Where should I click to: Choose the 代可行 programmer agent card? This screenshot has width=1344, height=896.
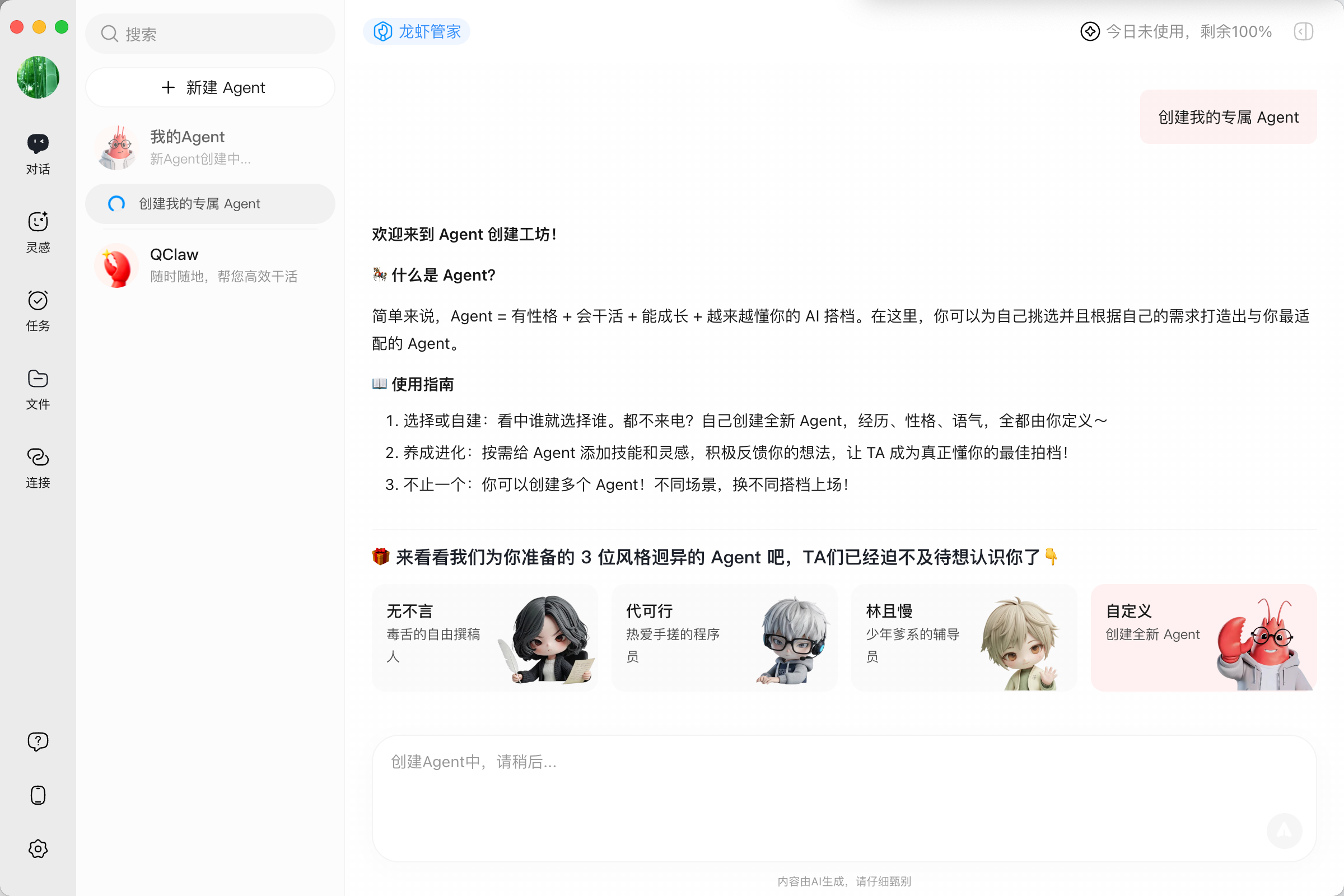pos(724,637)
